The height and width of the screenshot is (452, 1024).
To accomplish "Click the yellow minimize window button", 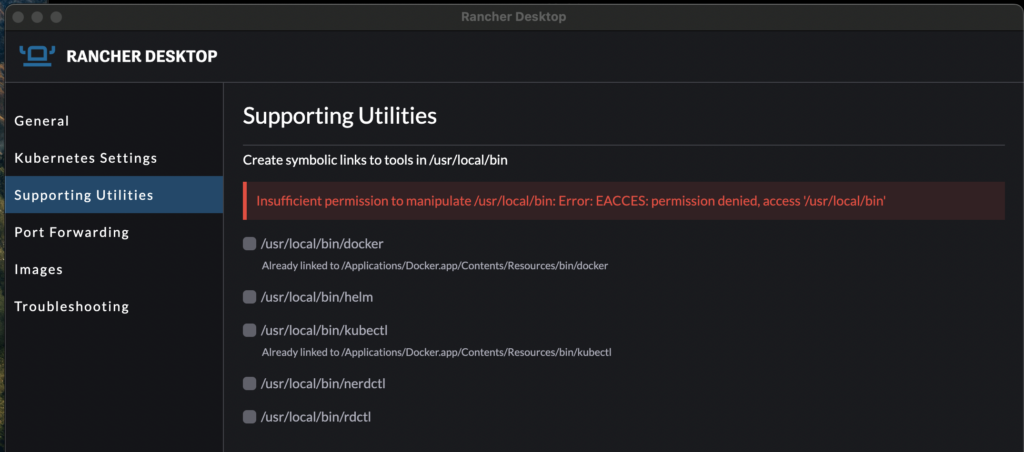I will 37,17.
